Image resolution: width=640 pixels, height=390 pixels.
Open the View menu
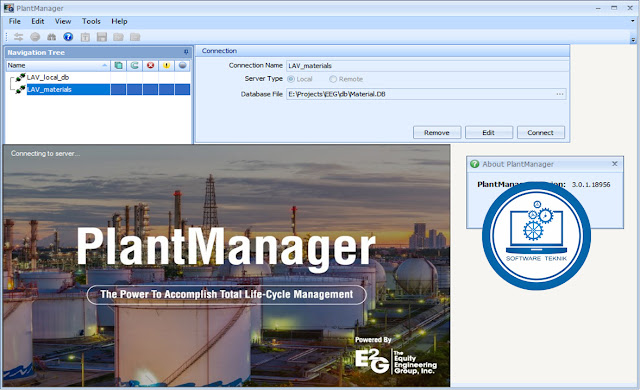63,21
